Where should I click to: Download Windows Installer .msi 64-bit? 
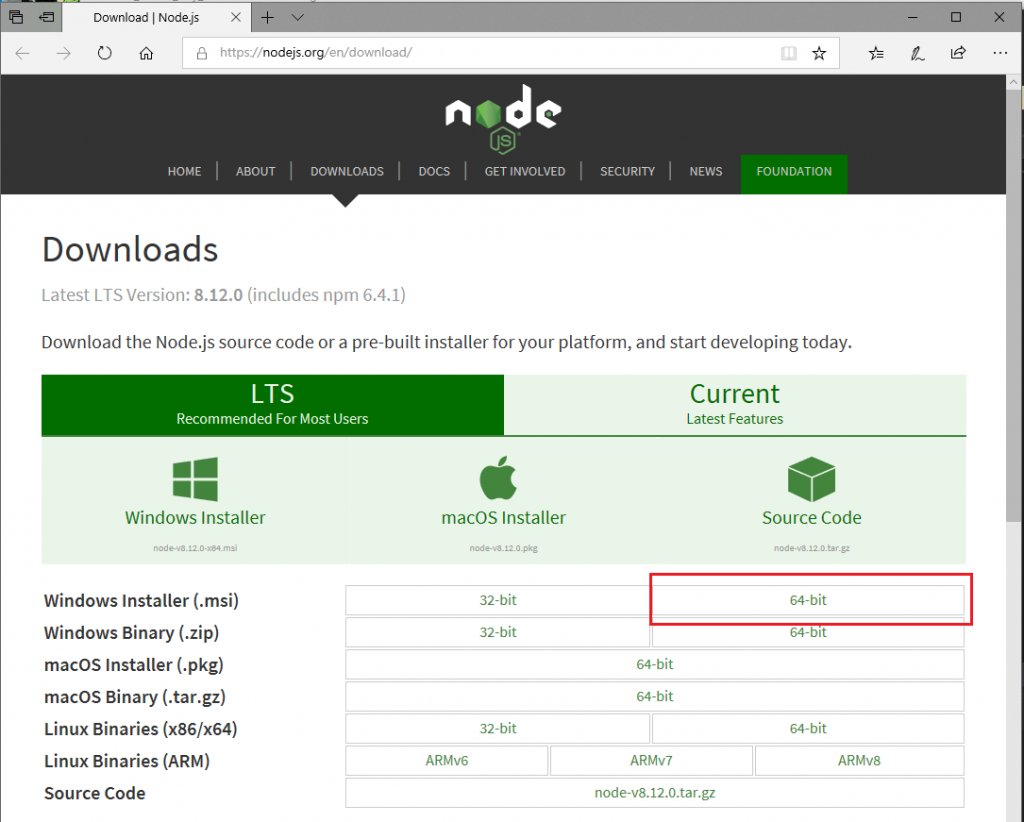808,600
